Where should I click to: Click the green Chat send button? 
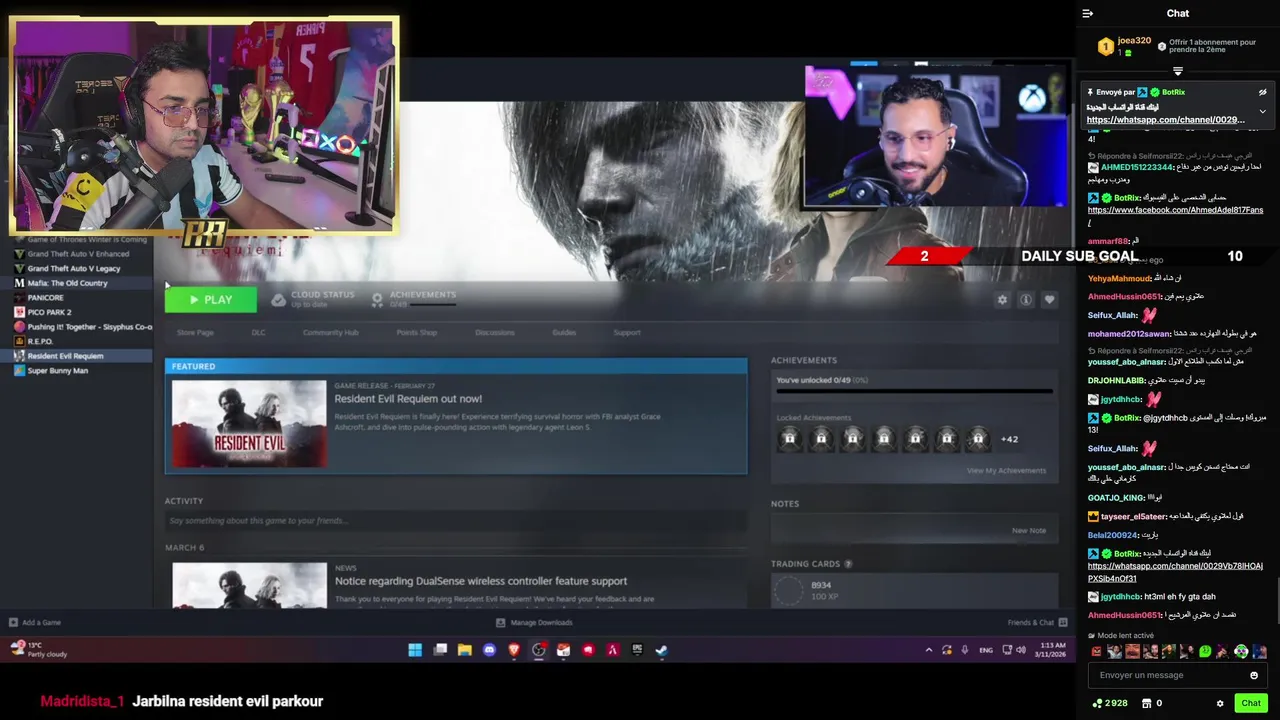[x=1251, y=703]
